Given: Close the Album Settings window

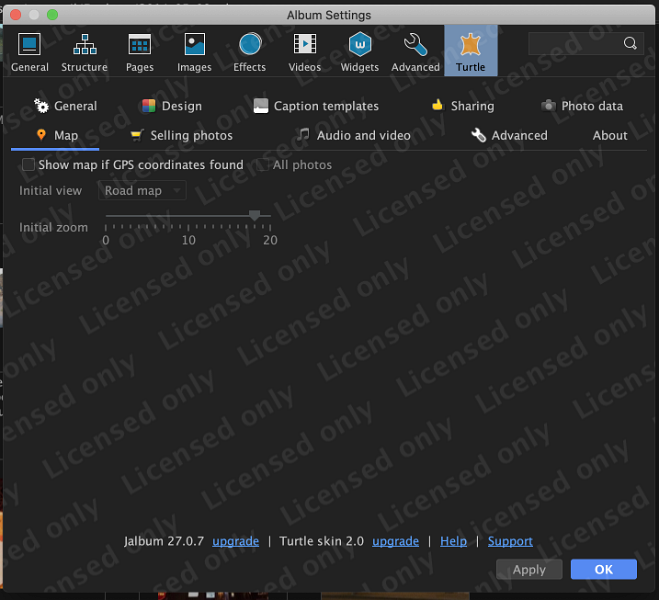Looking at the screenshot, I should [x=16, y=15].
